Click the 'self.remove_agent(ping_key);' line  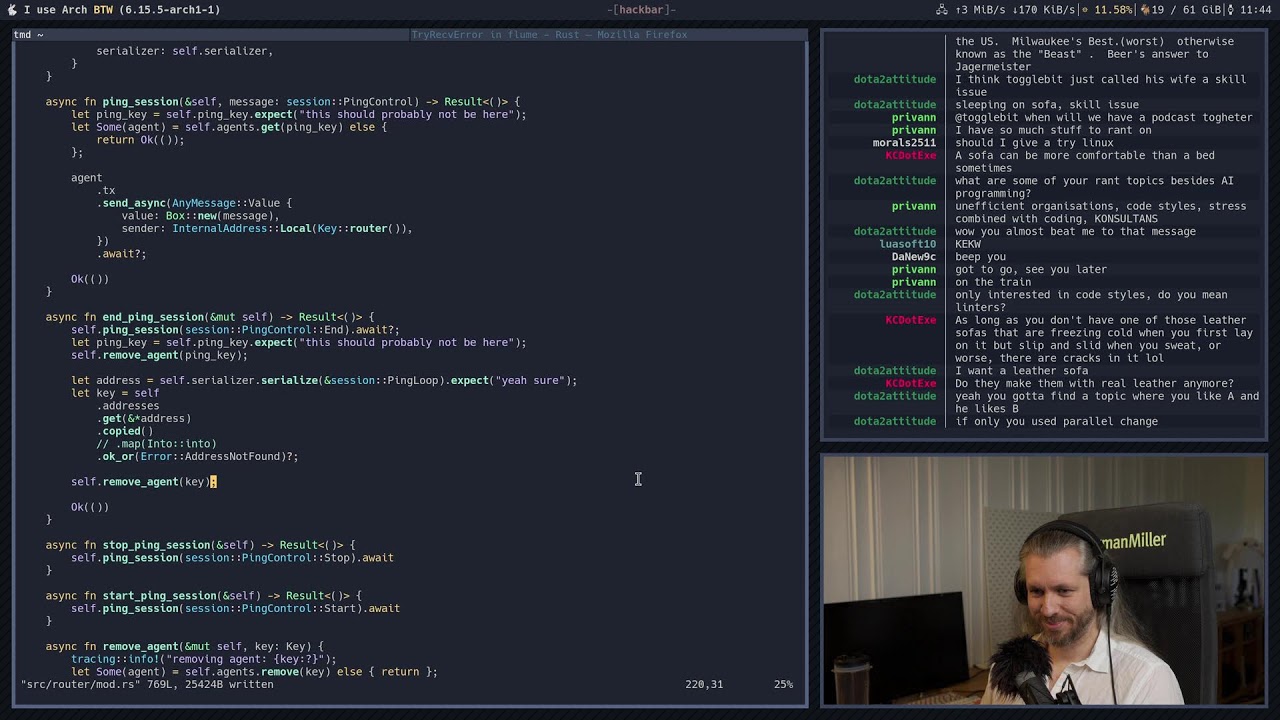coord(159,355)
